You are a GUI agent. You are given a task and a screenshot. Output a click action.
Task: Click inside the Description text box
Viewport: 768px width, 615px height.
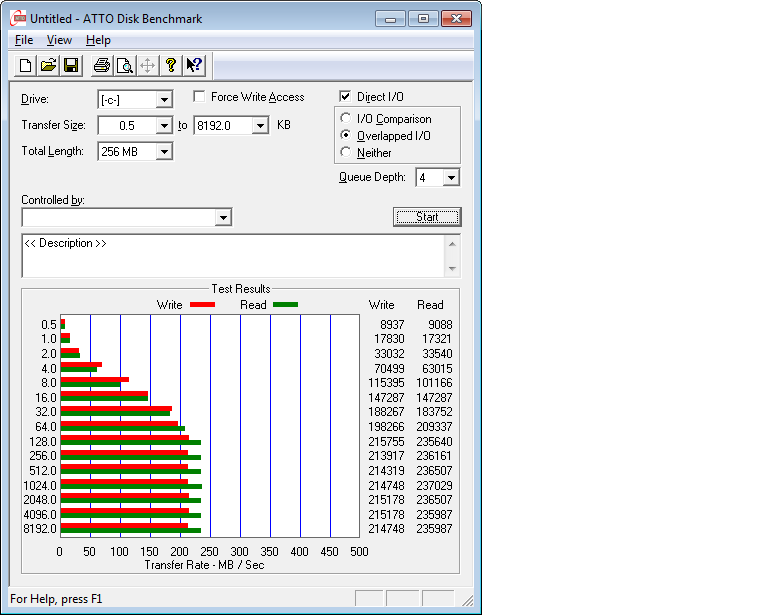coord(233,256)
